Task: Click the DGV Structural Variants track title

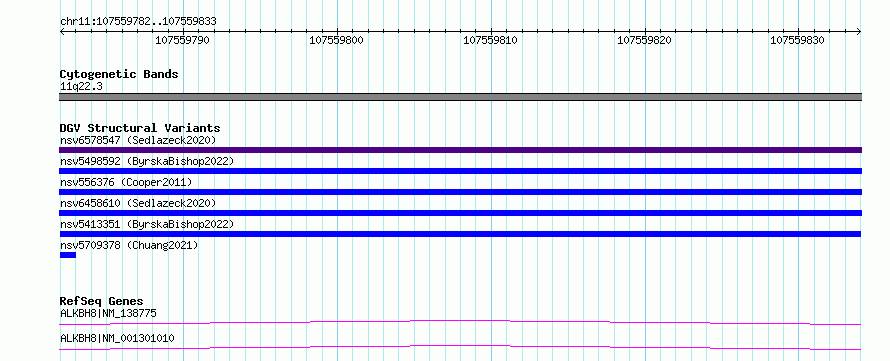Action: [140, 128]
